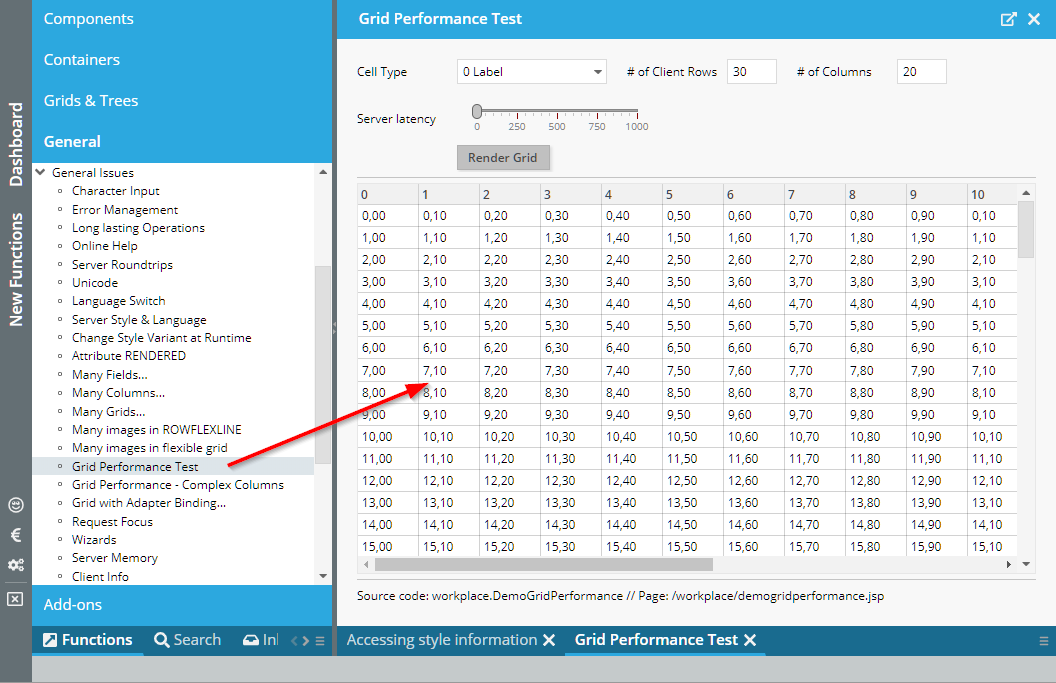Collapse the General Issues tree node
Viewport: 1056px width, 683px height.
pos(41,172)
